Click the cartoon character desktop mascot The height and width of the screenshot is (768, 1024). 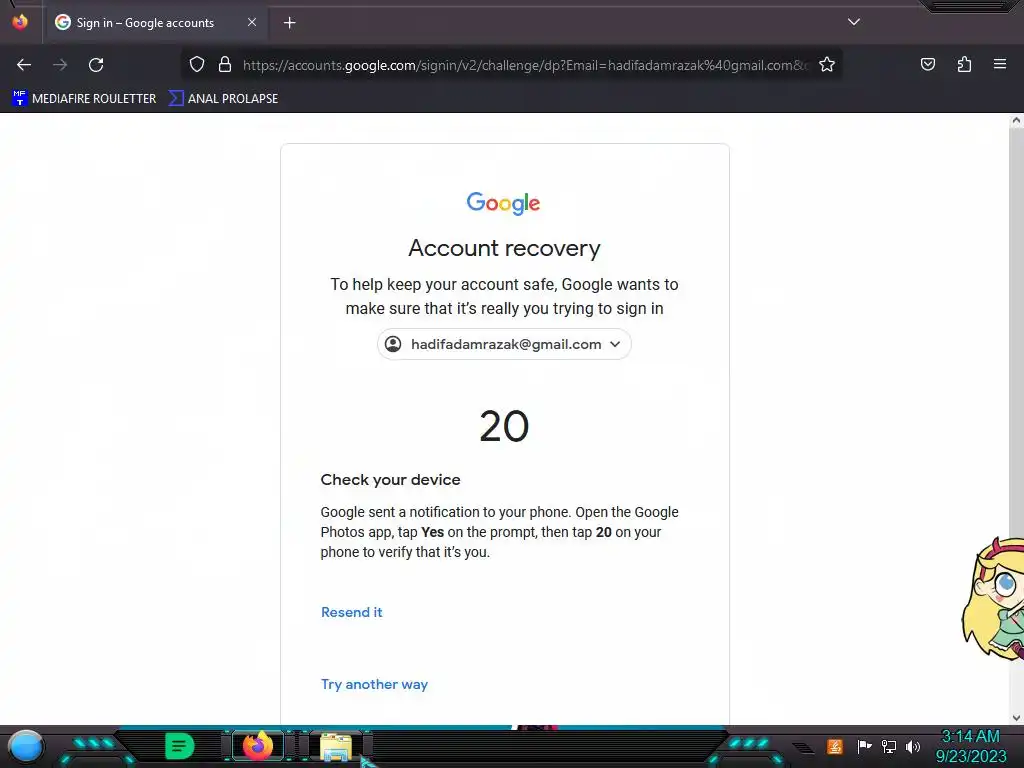click(993, 598)
